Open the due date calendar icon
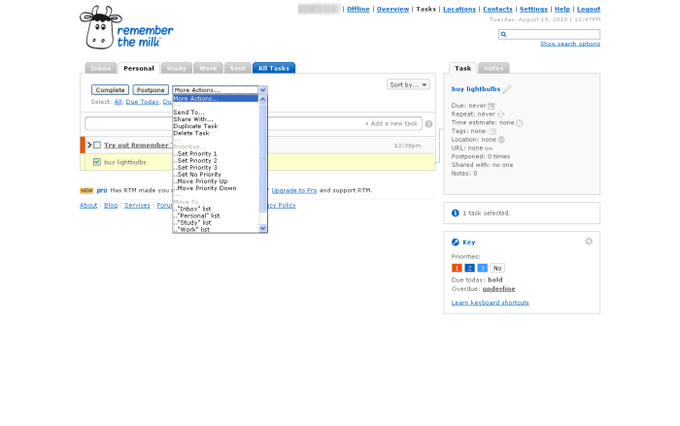Image resolution: width=680 pixels, height=426 pixels. tap(491, 106)
